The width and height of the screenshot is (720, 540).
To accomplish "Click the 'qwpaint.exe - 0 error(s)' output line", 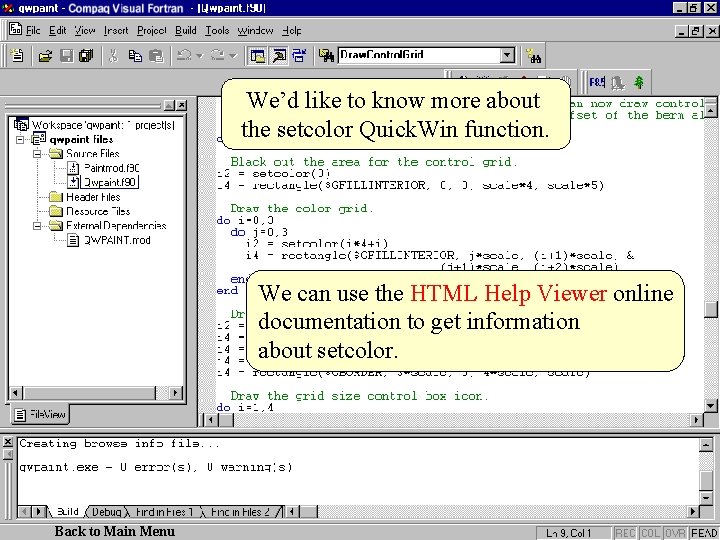I will click(156, 467).
